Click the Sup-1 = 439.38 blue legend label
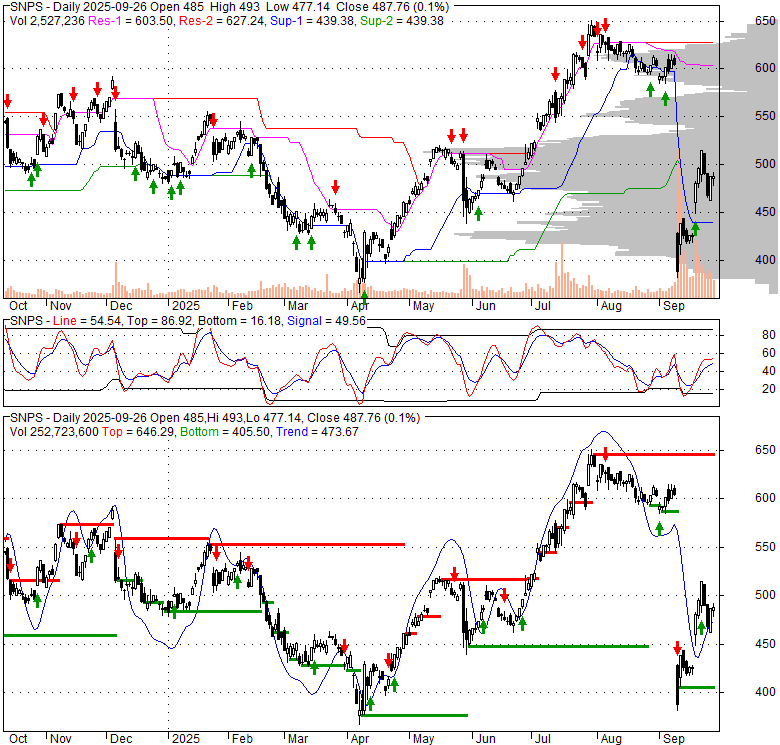Viewport: 780px width, 745px height. point(312,21)
